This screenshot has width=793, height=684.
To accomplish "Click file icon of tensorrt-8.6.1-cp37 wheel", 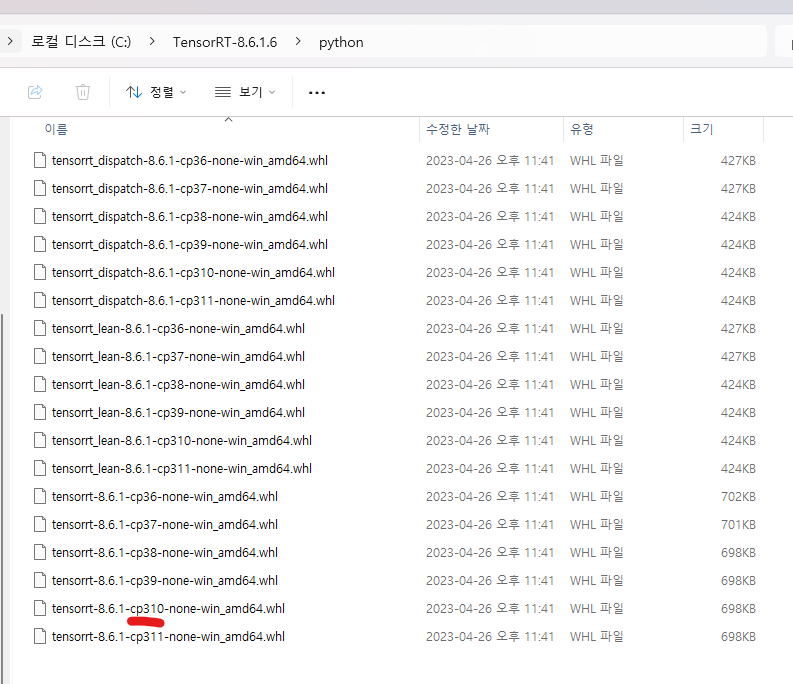I will coord(40,524).
